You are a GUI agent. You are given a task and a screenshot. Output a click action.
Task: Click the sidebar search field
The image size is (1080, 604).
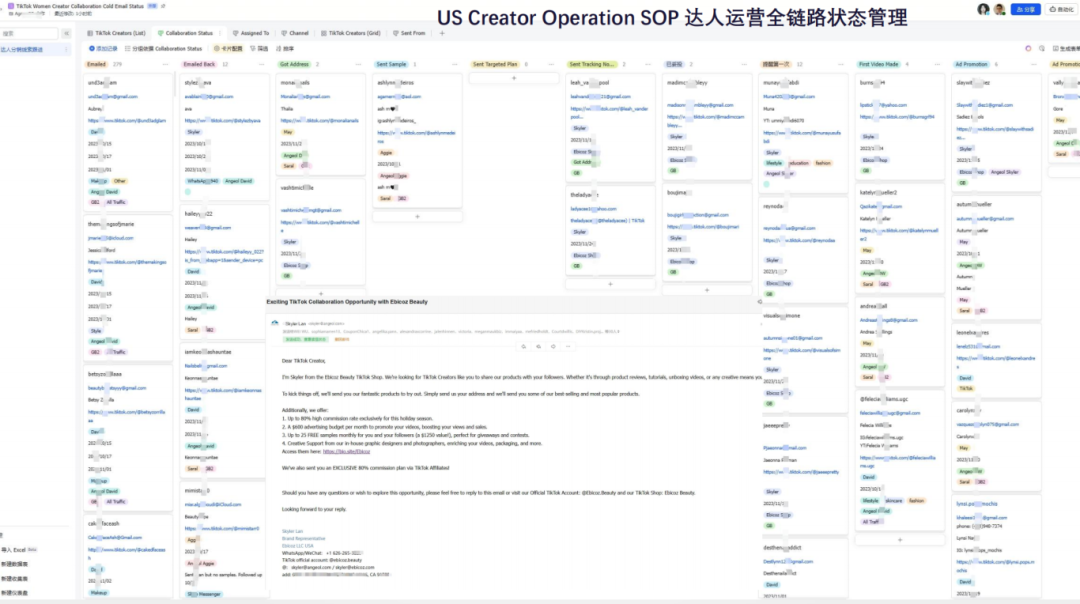tap(30, 33)
